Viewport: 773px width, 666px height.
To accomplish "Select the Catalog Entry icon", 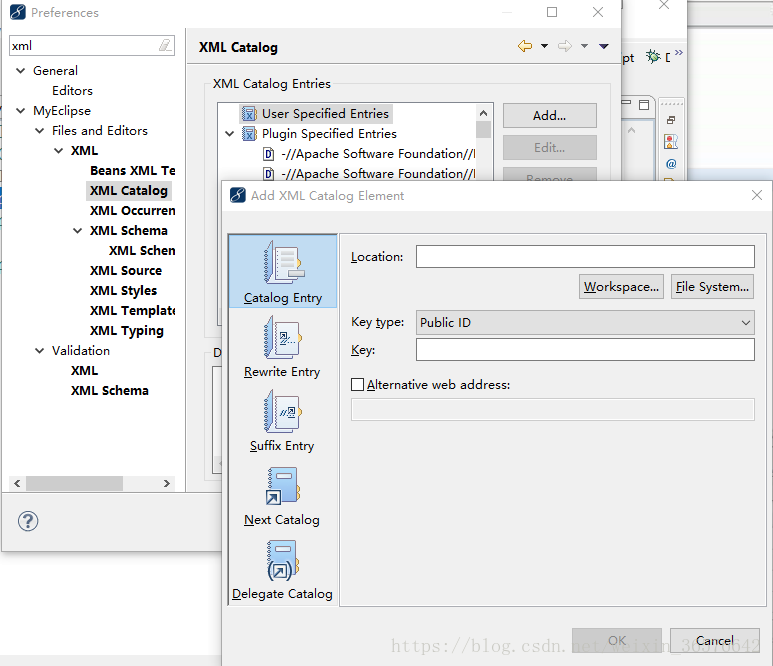I will click(x=283, y=262).
